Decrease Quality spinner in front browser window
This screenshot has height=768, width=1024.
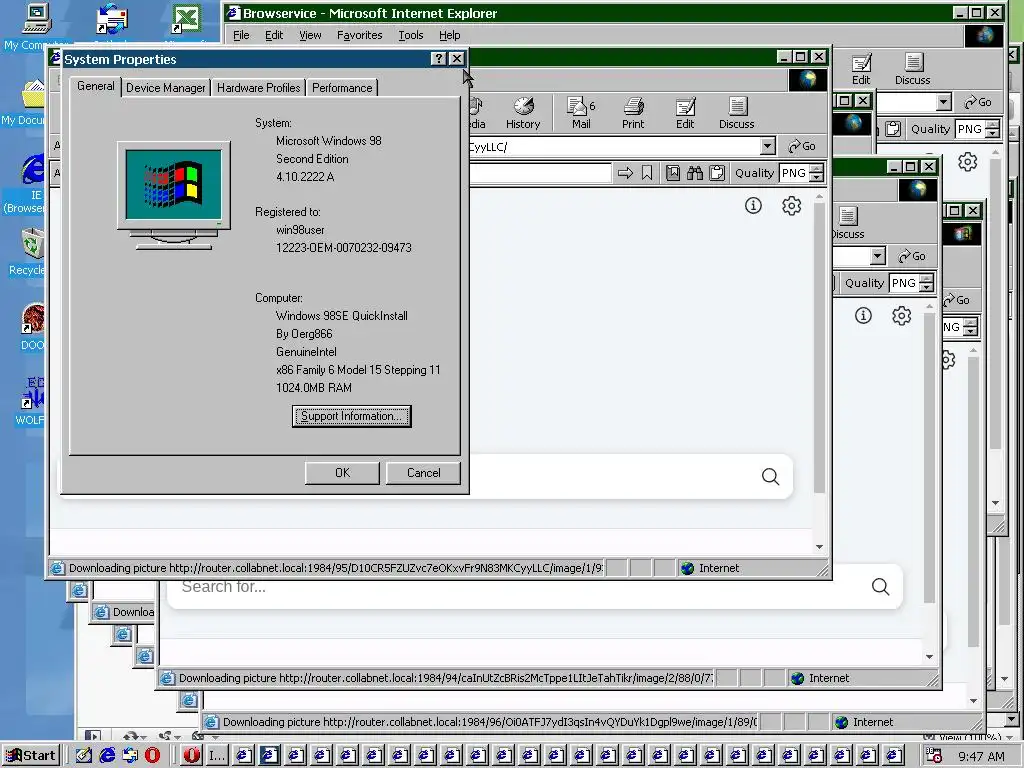pos(816,178)
